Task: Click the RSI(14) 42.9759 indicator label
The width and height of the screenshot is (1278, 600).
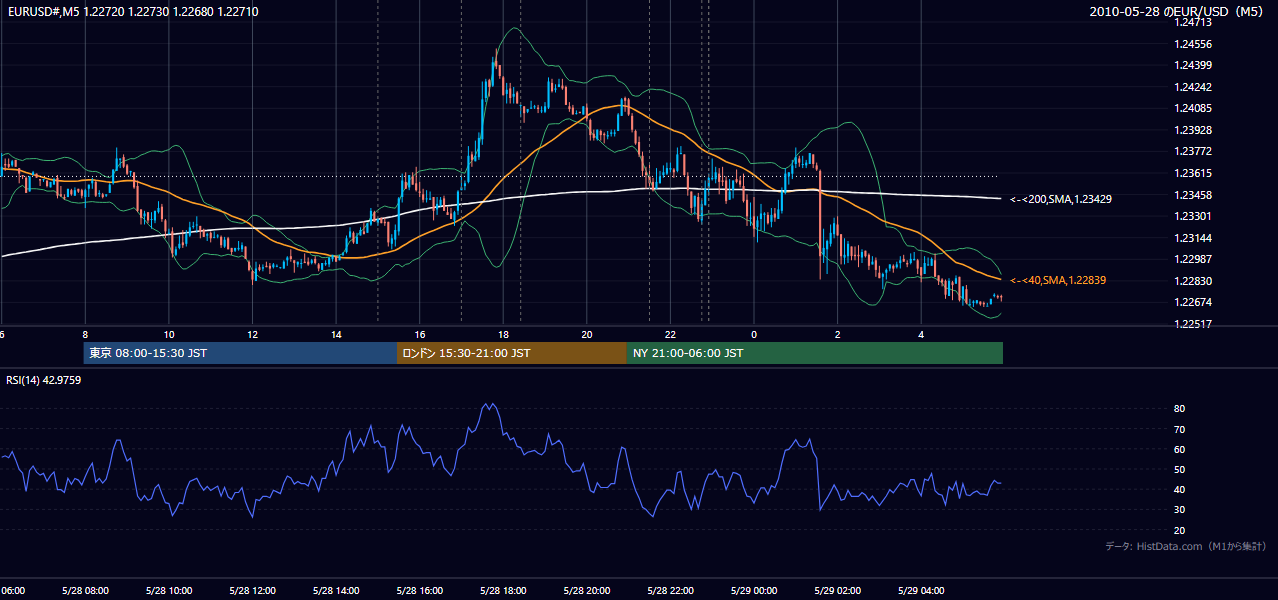Action: (44, 380)
